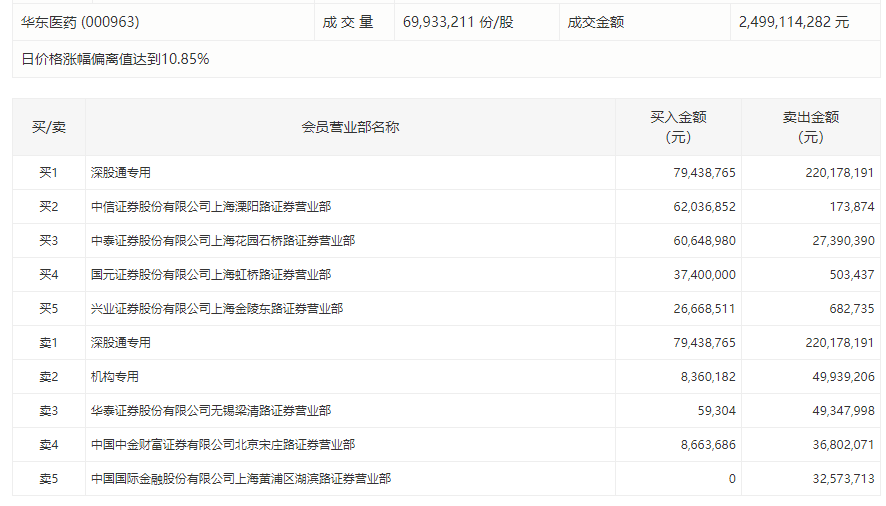Screen dimensions: 886x506
Task: Select 深股通专用 in the 买1 row
Action: click(x=121, y=172)
